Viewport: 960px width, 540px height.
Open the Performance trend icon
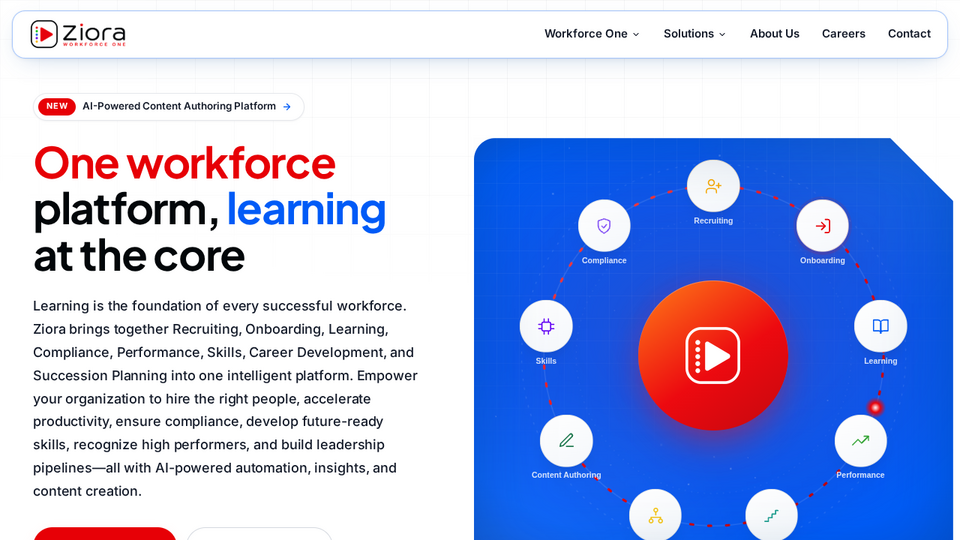[860, 441]
